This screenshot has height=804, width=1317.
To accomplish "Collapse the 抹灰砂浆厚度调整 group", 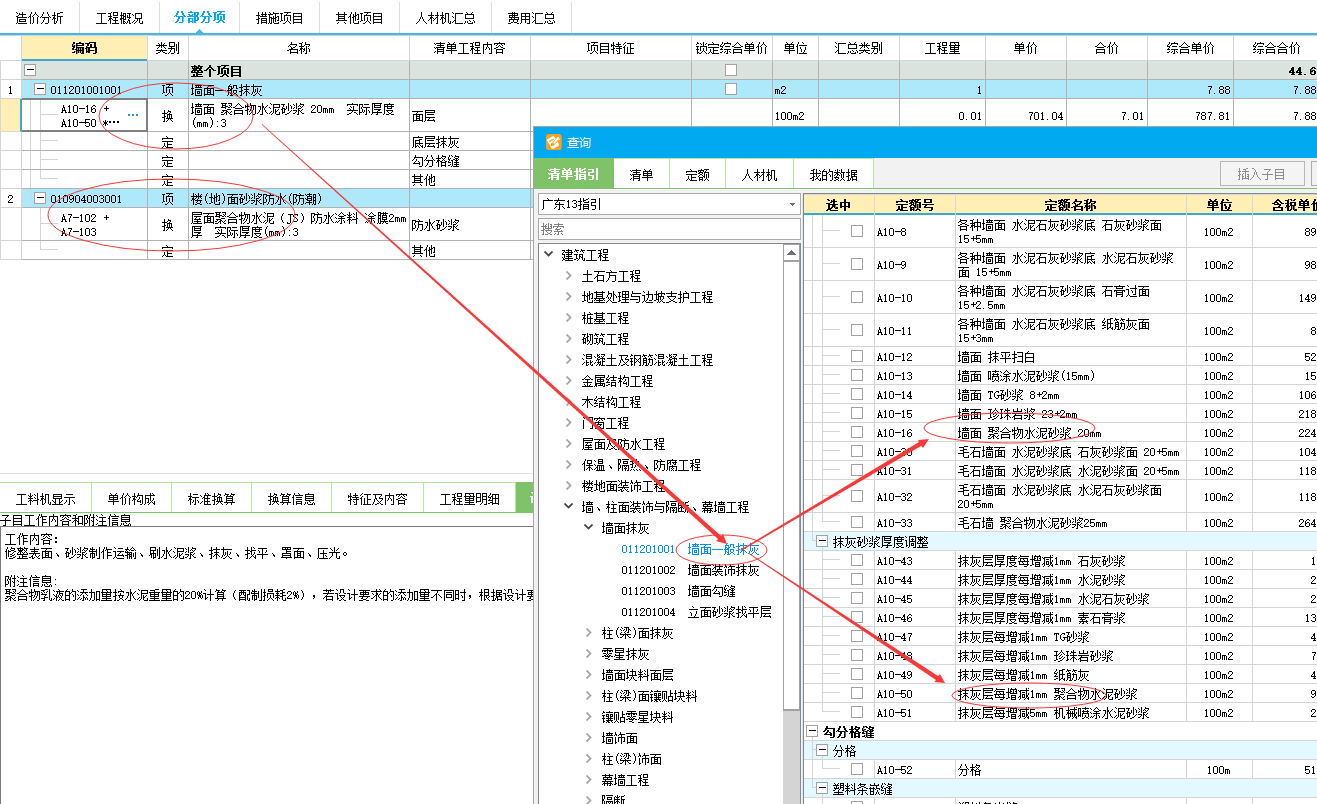I will [821, 541].
